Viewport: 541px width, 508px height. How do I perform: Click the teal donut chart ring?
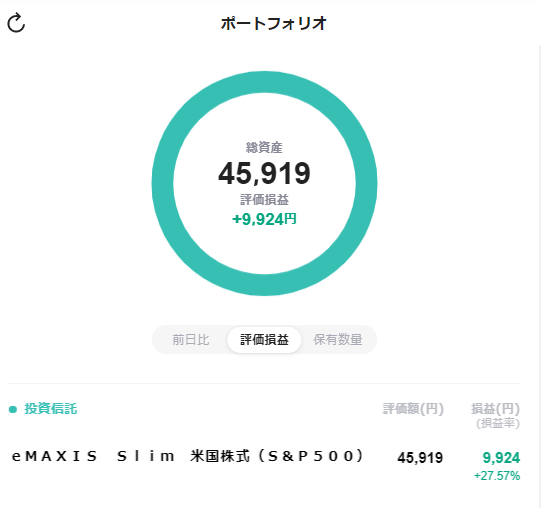click(264, 82)
